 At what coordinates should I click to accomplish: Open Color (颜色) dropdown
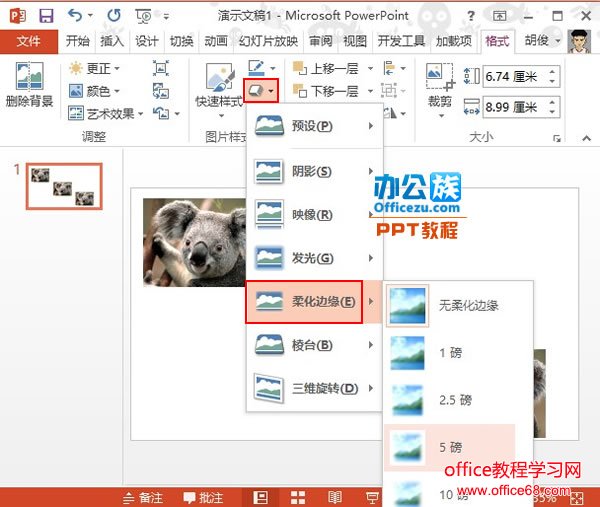[x=94, y=91]
